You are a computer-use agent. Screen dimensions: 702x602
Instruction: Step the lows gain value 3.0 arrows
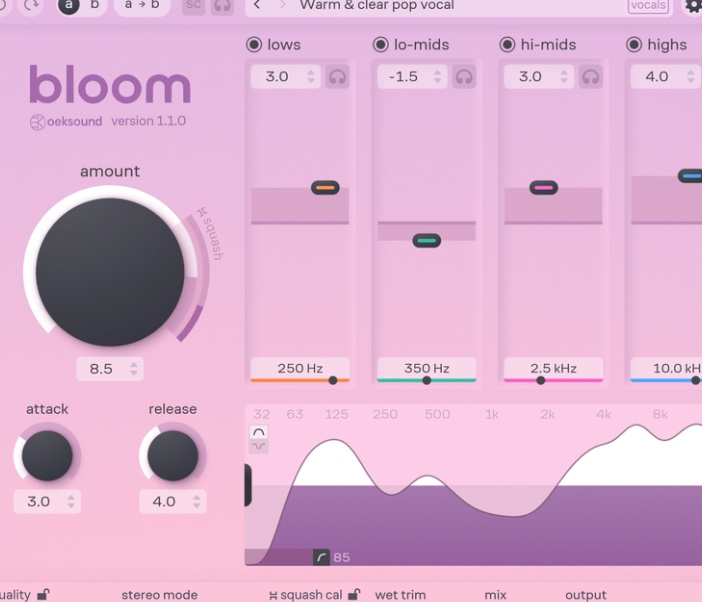(x=311, y=77)
